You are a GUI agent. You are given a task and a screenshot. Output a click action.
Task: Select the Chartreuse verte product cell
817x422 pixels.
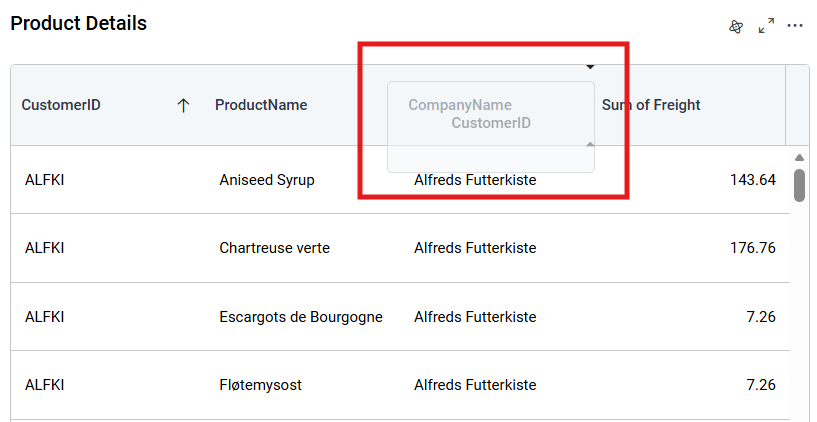click(x=274, y=248)
